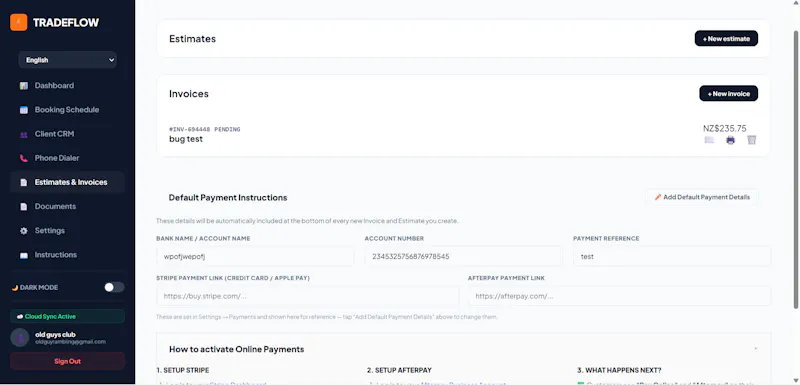The width and height of the screenshot is (800, 385).
Task: Click the 2. SETUP AFTERPAY heading
Action: [399, 370]
